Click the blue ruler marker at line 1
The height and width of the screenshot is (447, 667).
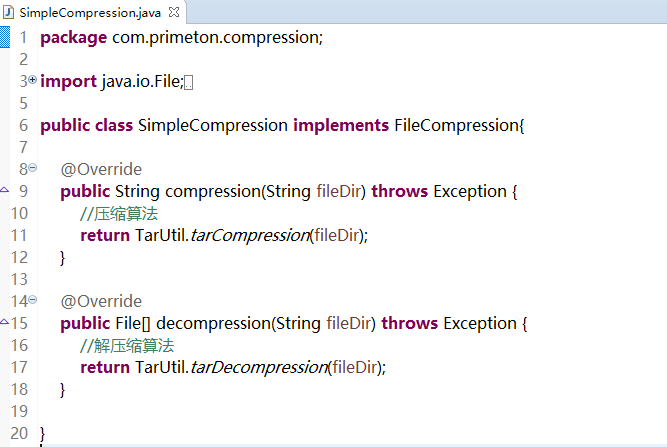click(4, 38)
